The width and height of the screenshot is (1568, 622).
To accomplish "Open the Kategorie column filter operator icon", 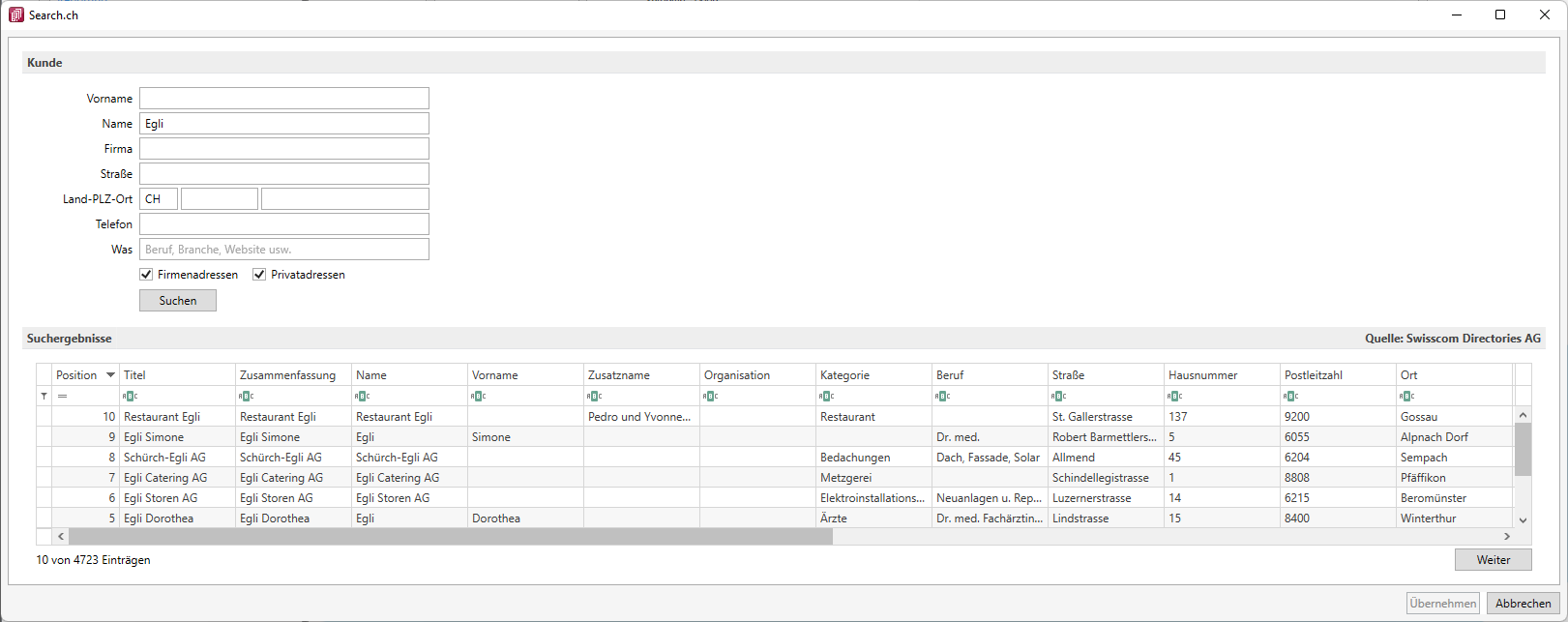I will [x=827, y=397].
